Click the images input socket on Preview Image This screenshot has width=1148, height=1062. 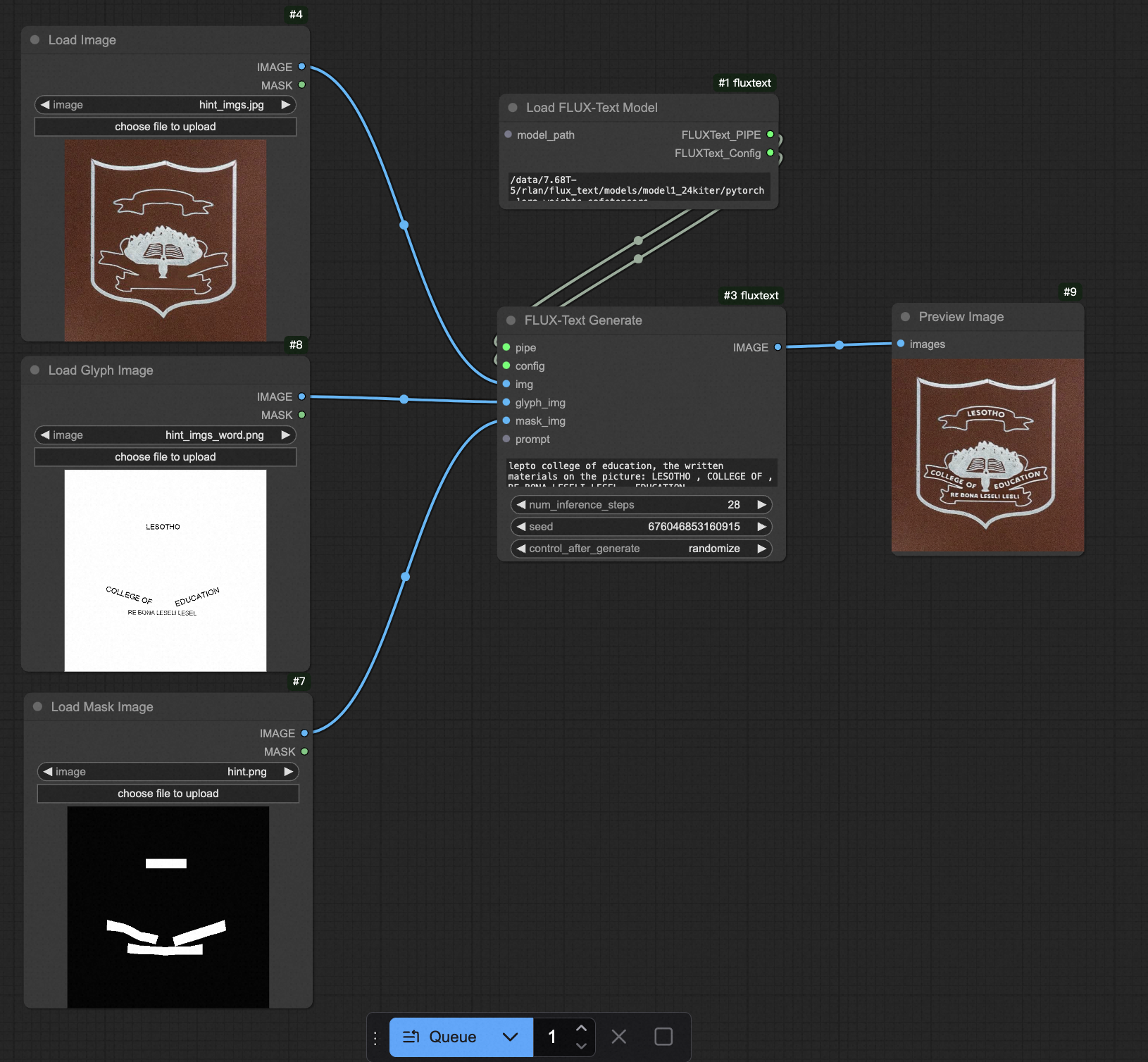point(901,344)
